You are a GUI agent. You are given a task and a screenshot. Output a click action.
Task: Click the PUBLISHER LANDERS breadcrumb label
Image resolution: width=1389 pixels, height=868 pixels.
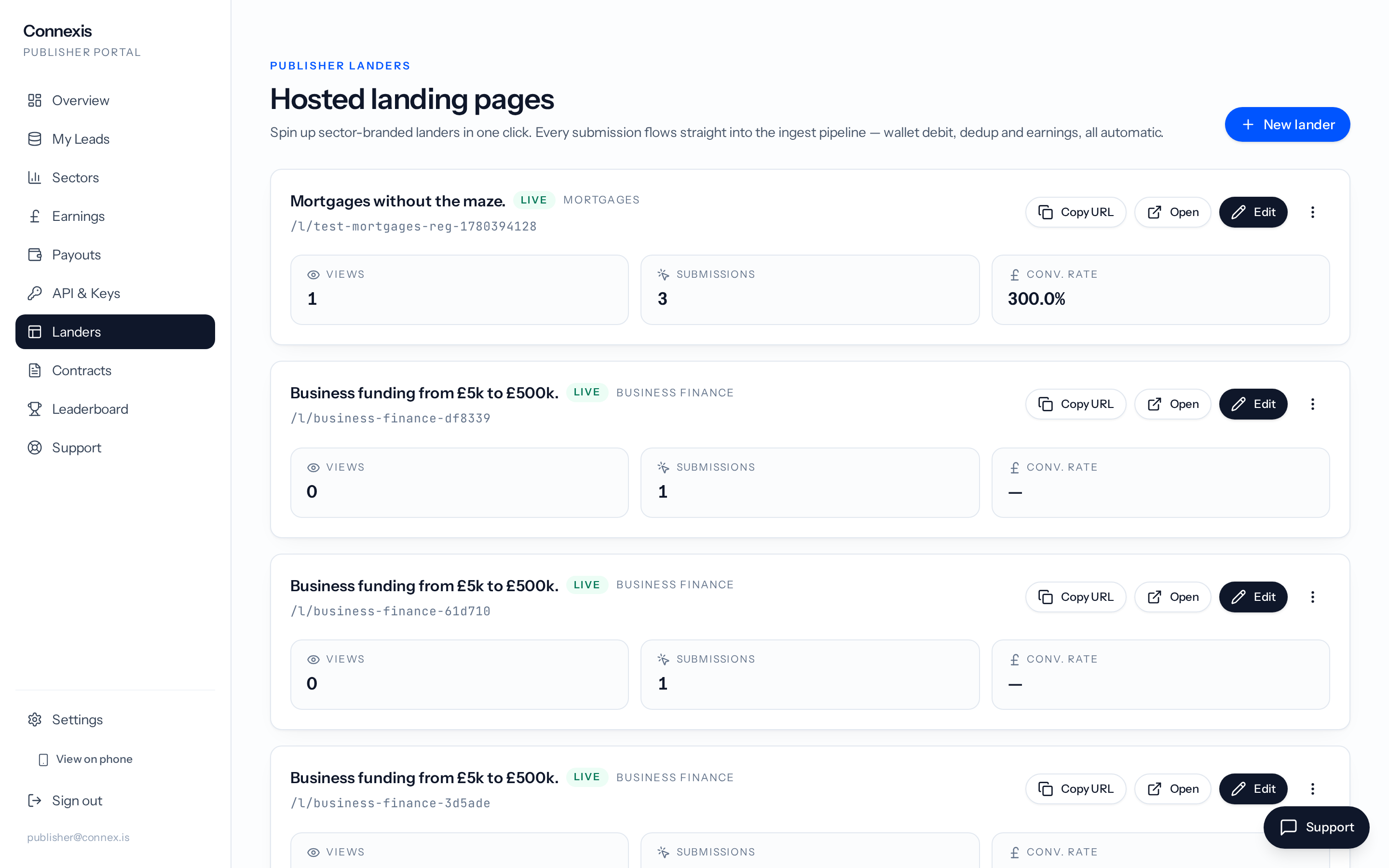(x=340, y=66)
